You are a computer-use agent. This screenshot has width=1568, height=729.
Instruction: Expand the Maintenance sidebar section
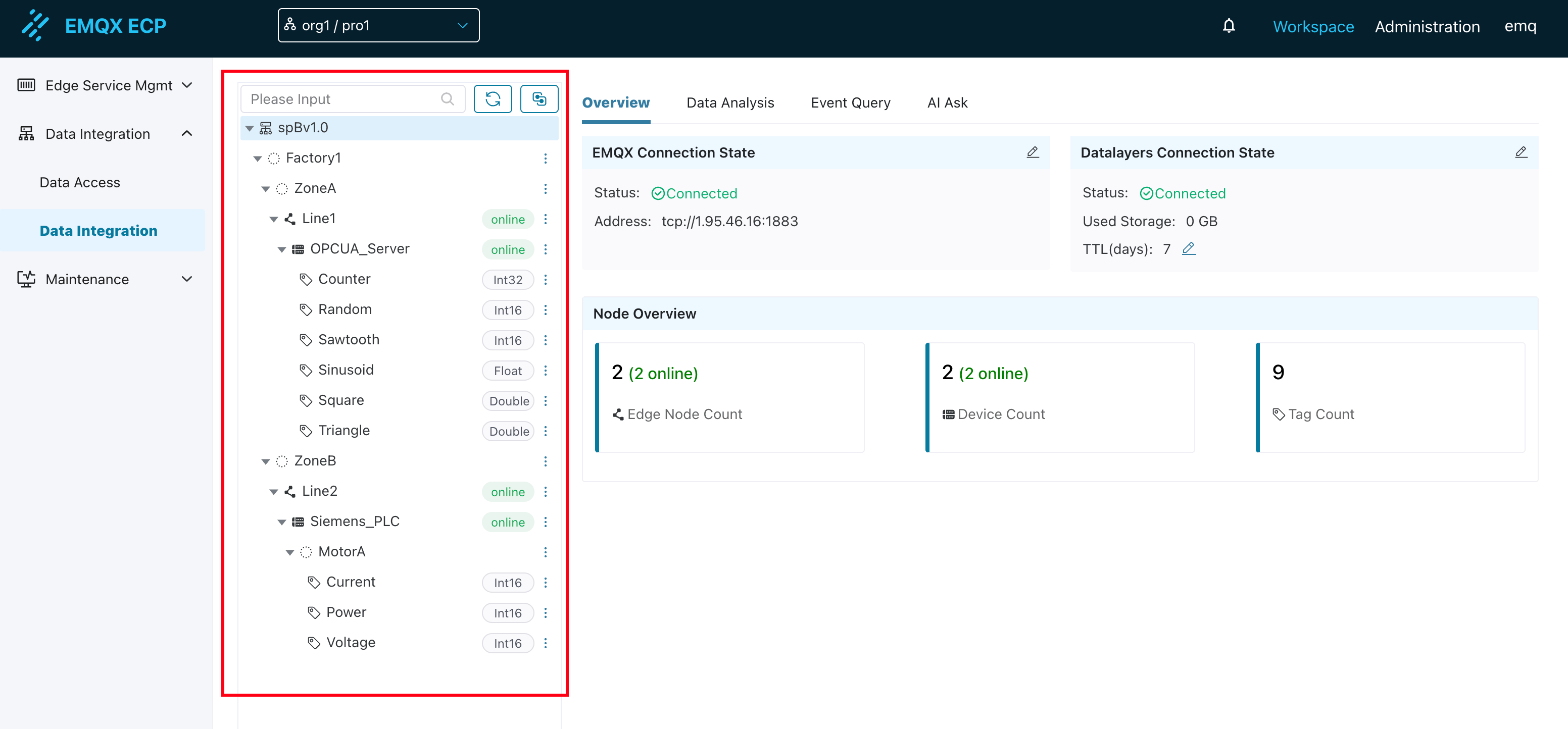105,279
